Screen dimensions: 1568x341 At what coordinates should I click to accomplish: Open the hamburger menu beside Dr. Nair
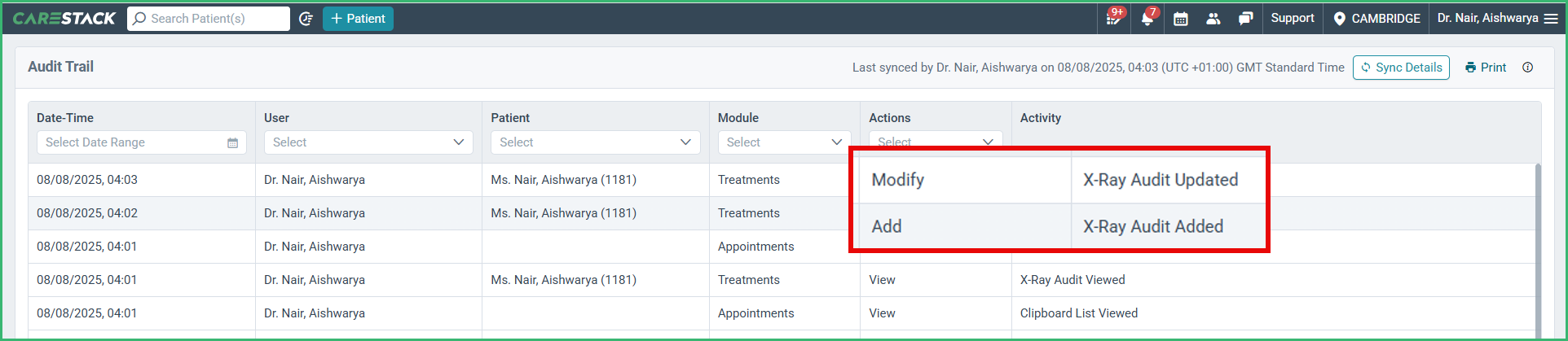pos(1551,19)
